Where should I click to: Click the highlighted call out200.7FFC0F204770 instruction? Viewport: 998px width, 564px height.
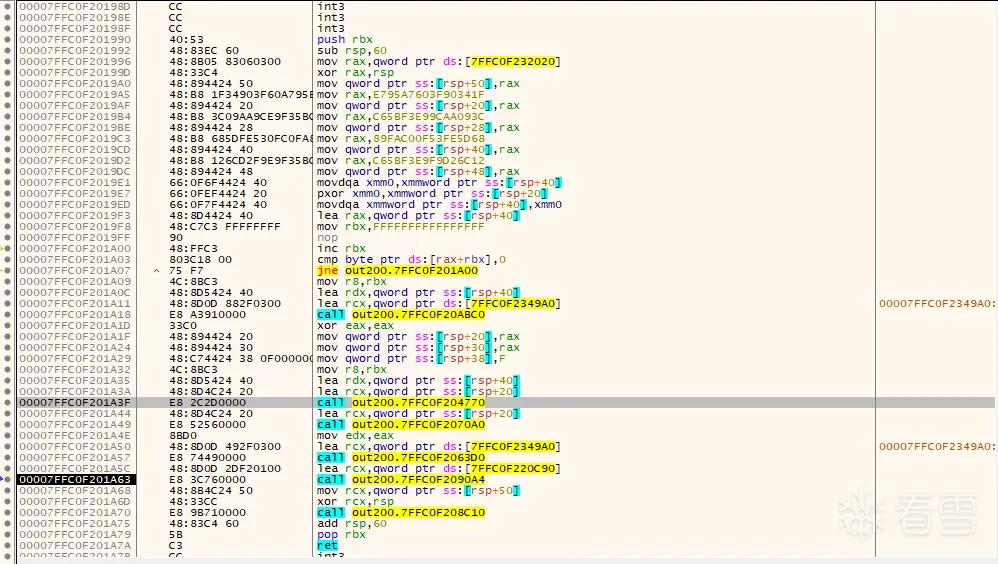point(401,402)
